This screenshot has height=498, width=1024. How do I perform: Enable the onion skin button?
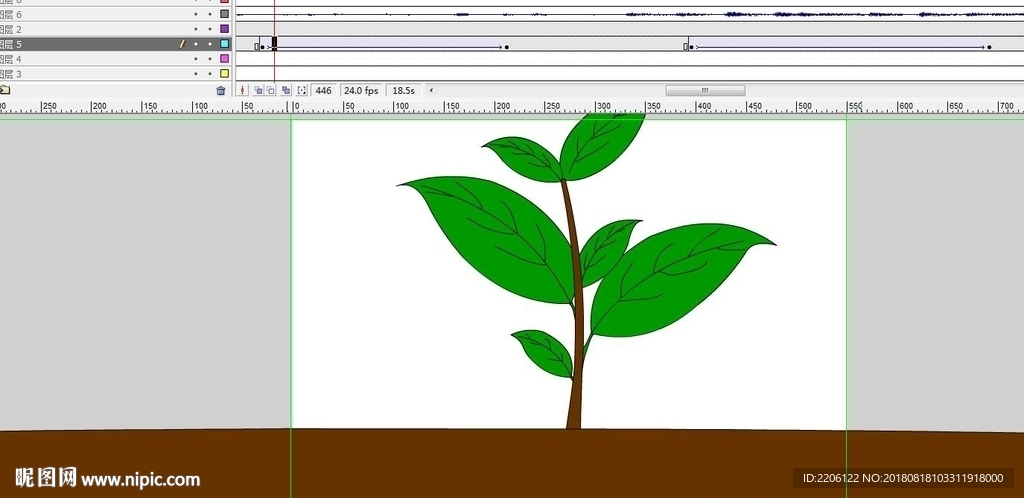coord(258,91)
